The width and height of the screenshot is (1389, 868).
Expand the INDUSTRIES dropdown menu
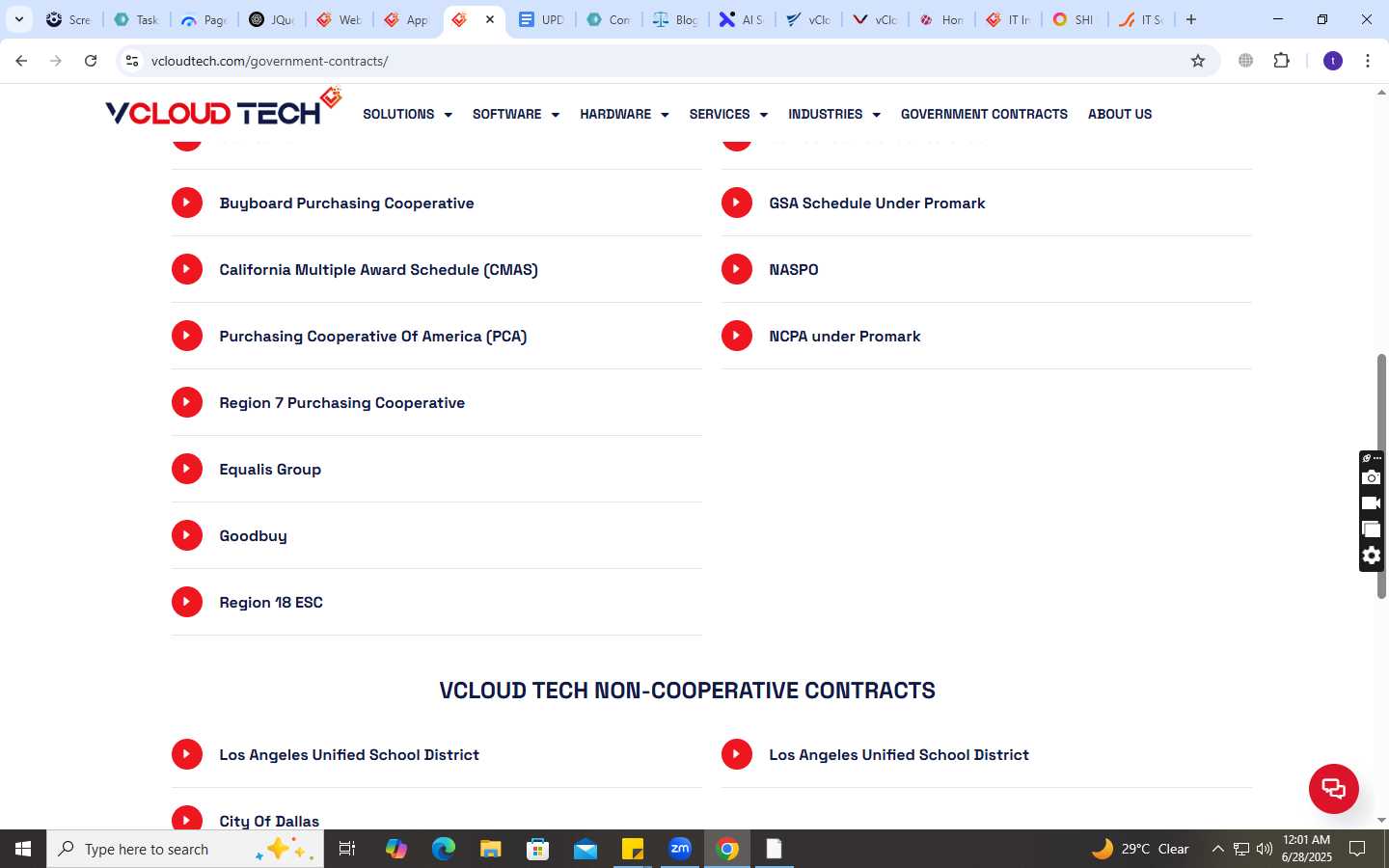coord(834,114)
